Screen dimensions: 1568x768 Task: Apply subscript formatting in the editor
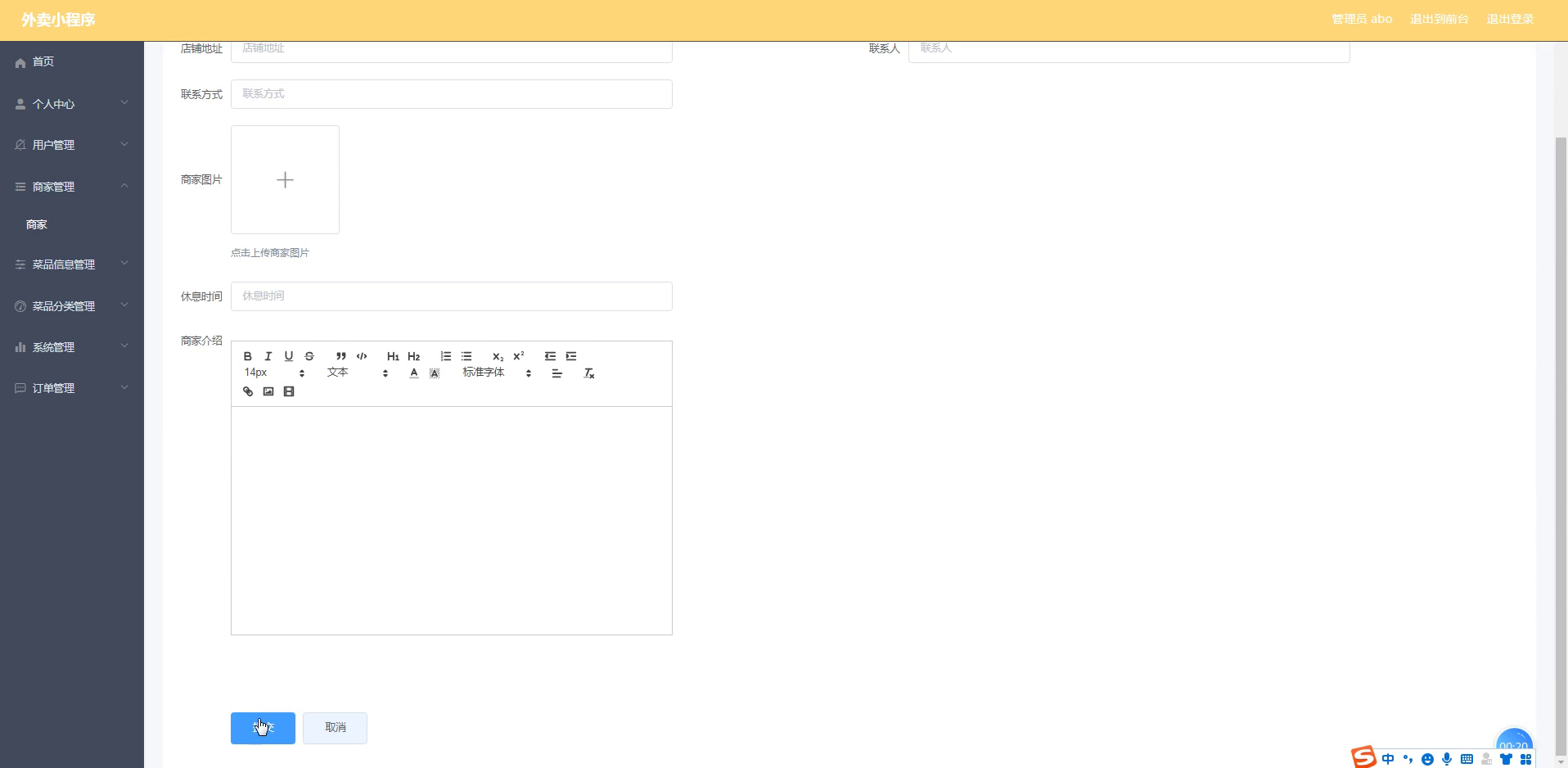point(498,356)
